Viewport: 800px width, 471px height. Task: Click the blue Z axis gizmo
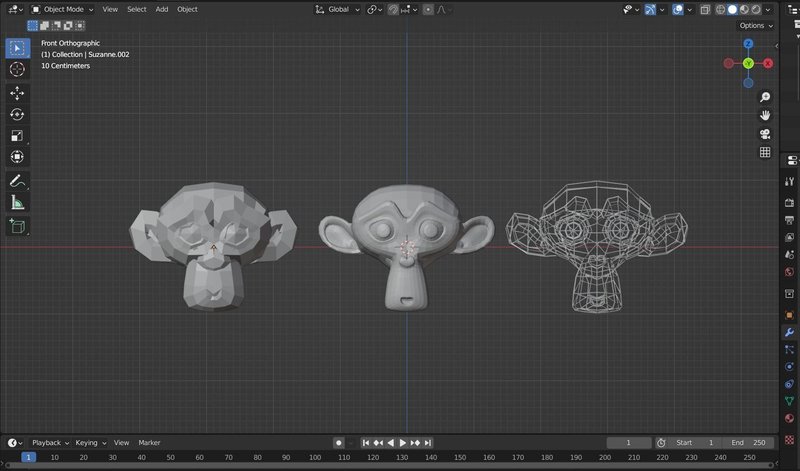tap(748, 44)
